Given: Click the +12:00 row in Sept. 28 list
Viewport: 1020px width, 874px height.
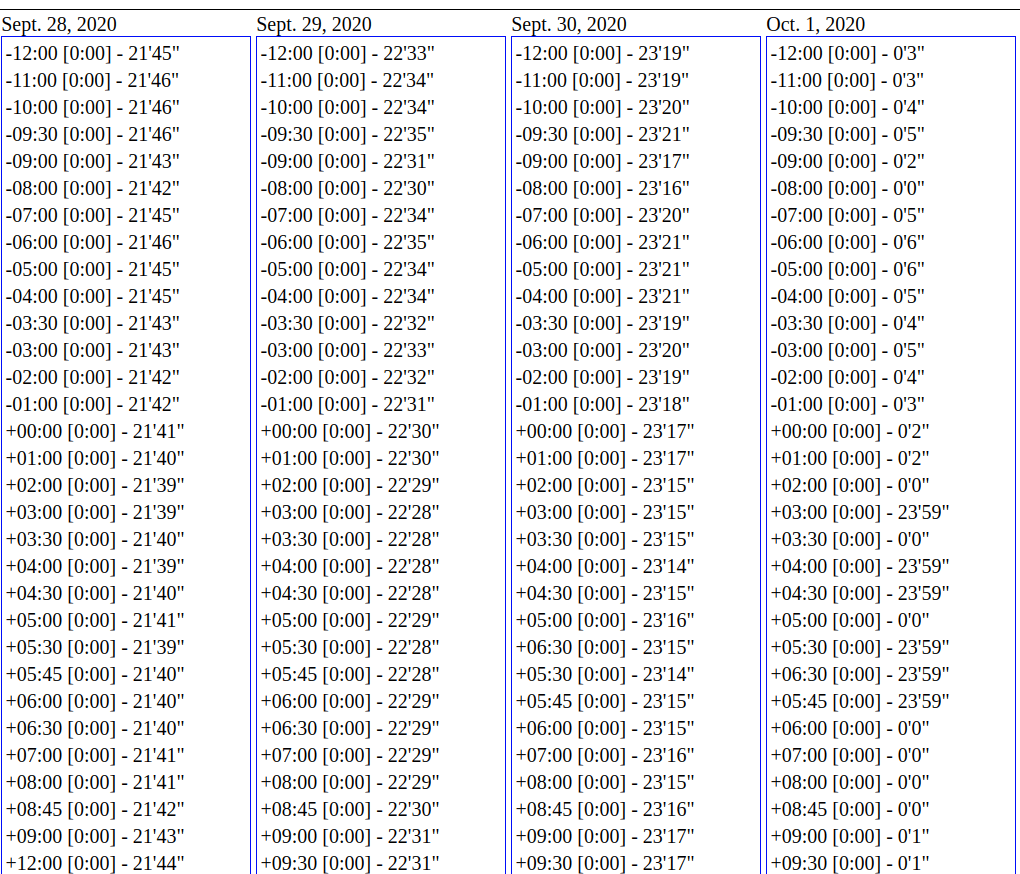Looking at the screenshot, I should coord(95,863).
